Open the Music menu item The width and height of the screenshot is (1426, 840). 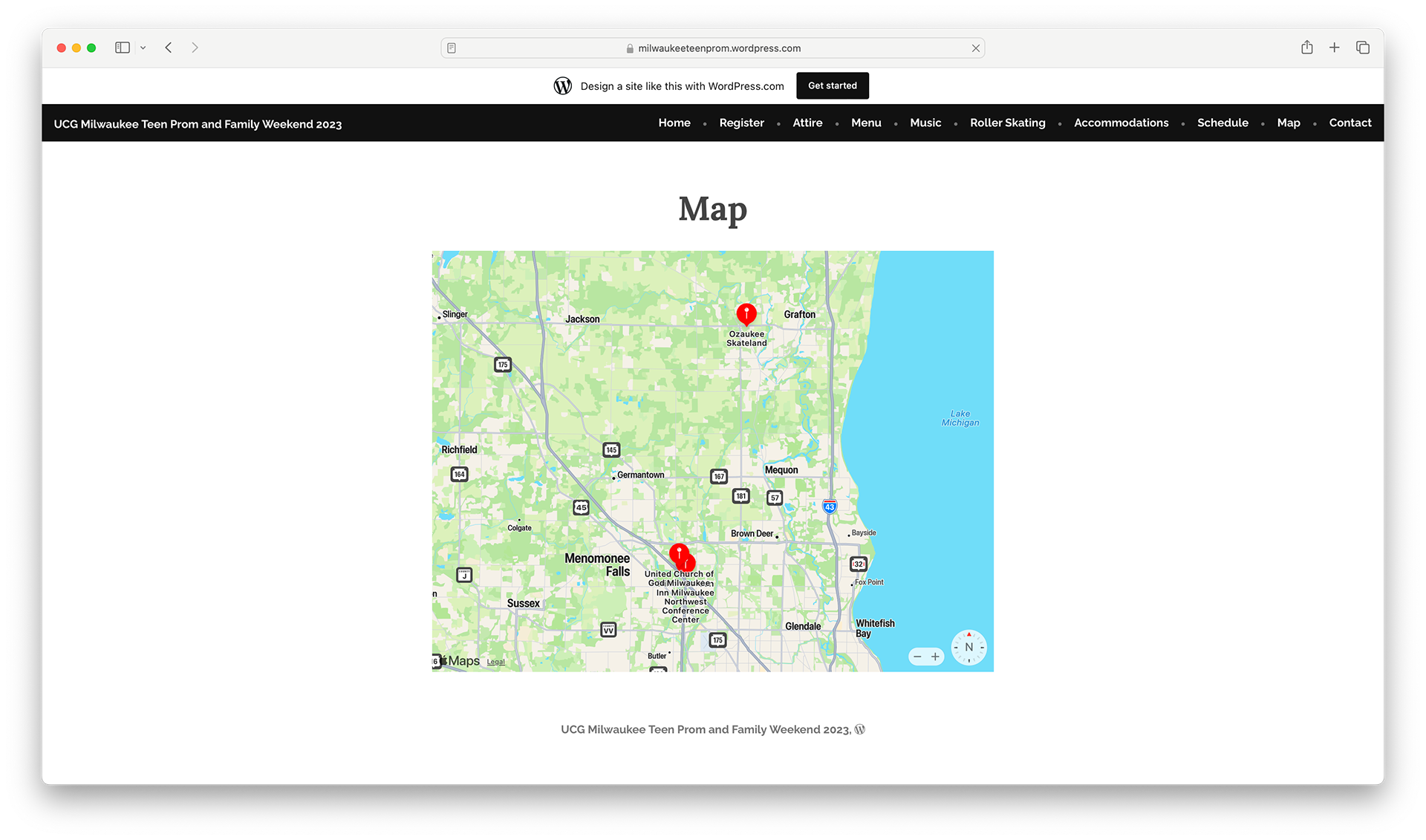click(925, 123)
